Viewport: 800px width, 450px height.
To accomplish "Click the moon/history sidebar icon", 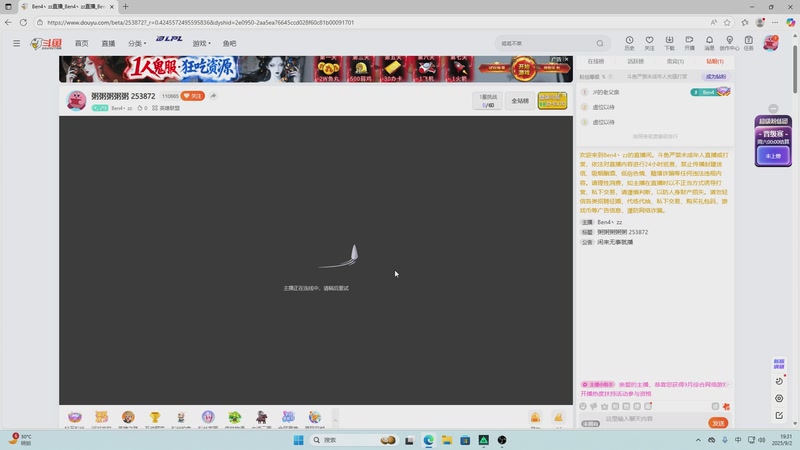I will 779,381.
